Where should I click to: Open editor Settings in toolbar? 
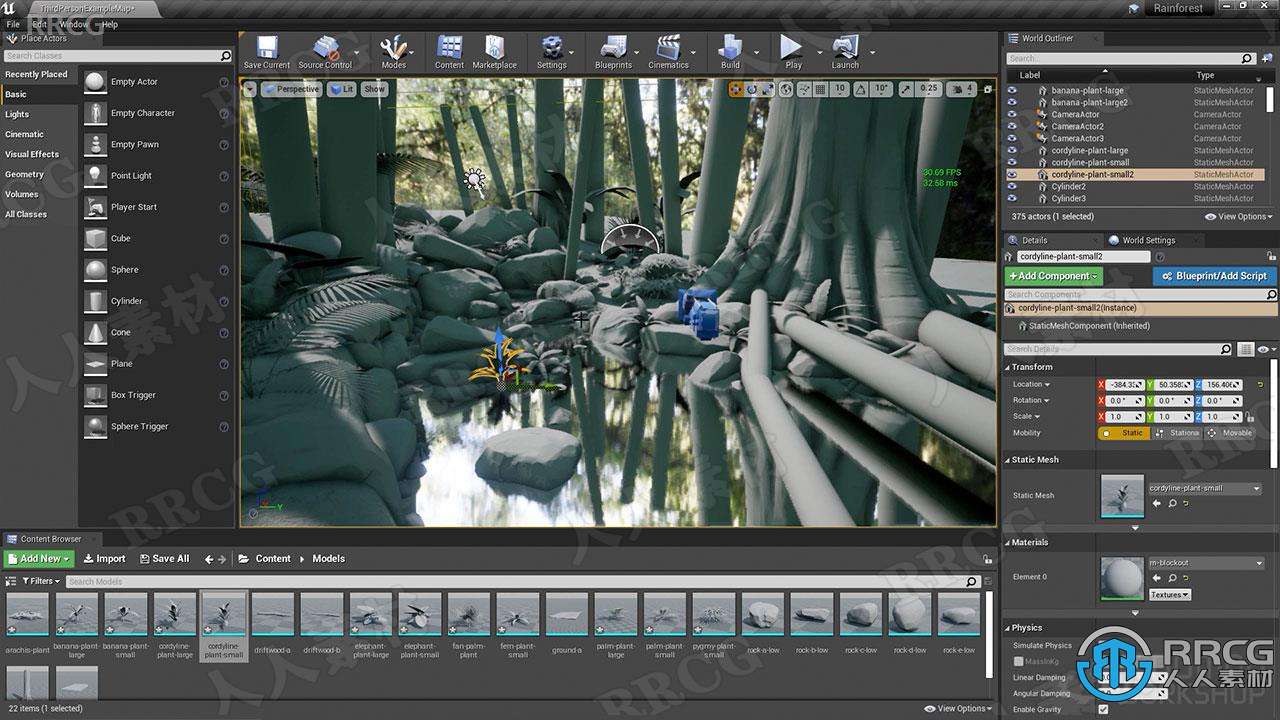(551, 52)
